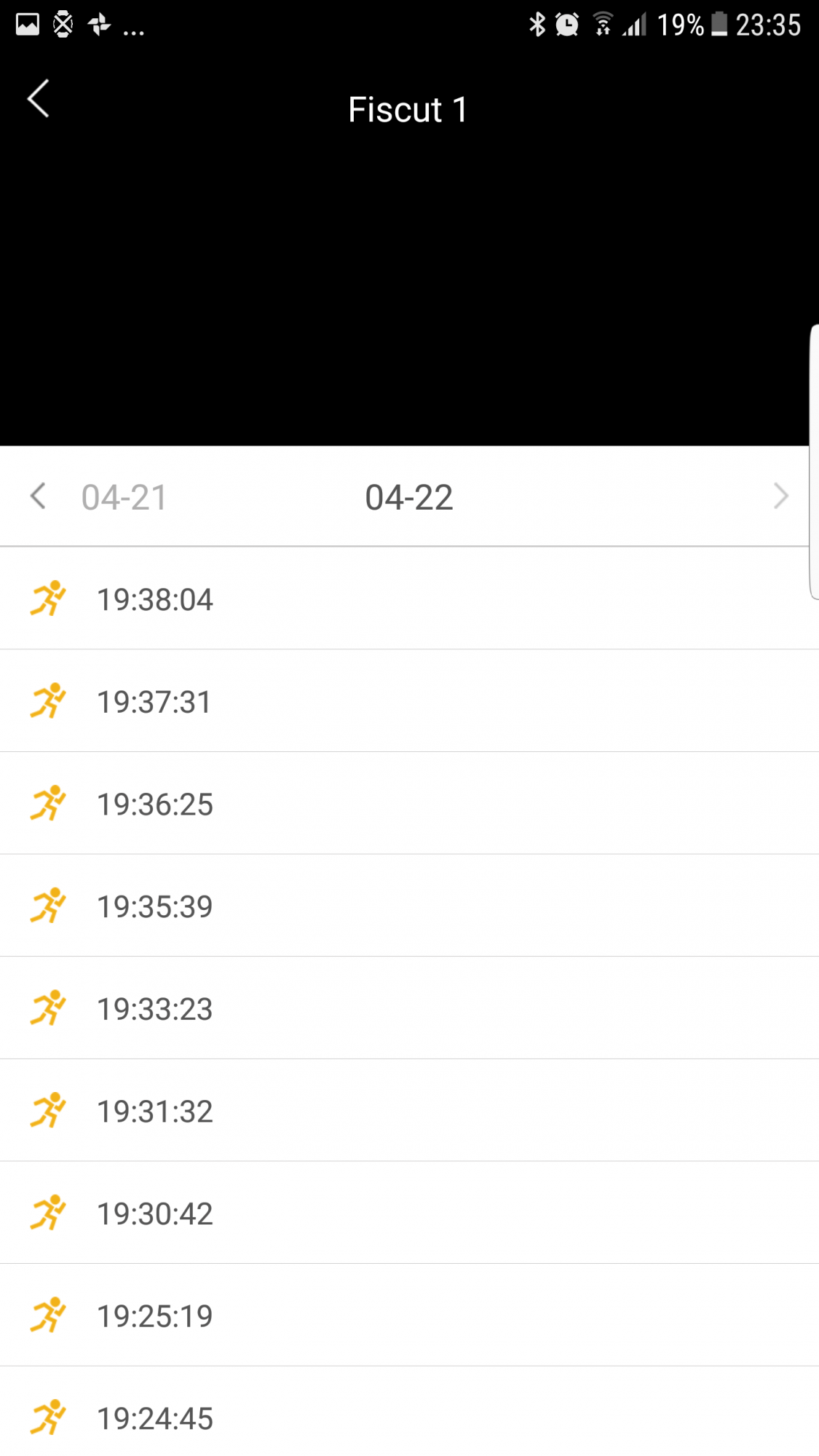The height and width of the screenshot is (1456, 819).
Task: Tap the gallery notification icon in status bar
Action: [x=28, y=25]
